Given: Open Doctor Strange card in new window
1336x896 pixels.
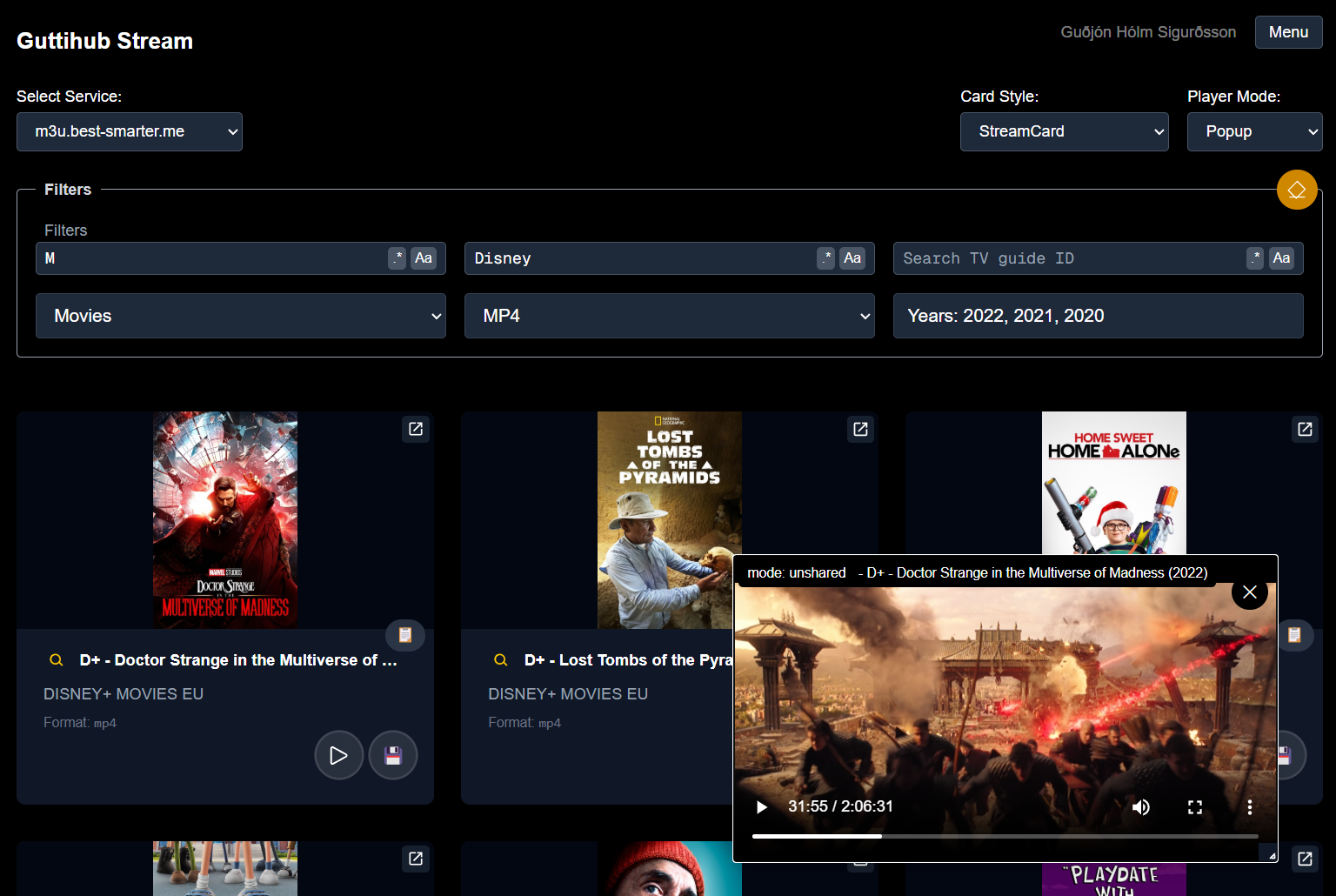Looking at the screenshot, I should tap(416, 429).
